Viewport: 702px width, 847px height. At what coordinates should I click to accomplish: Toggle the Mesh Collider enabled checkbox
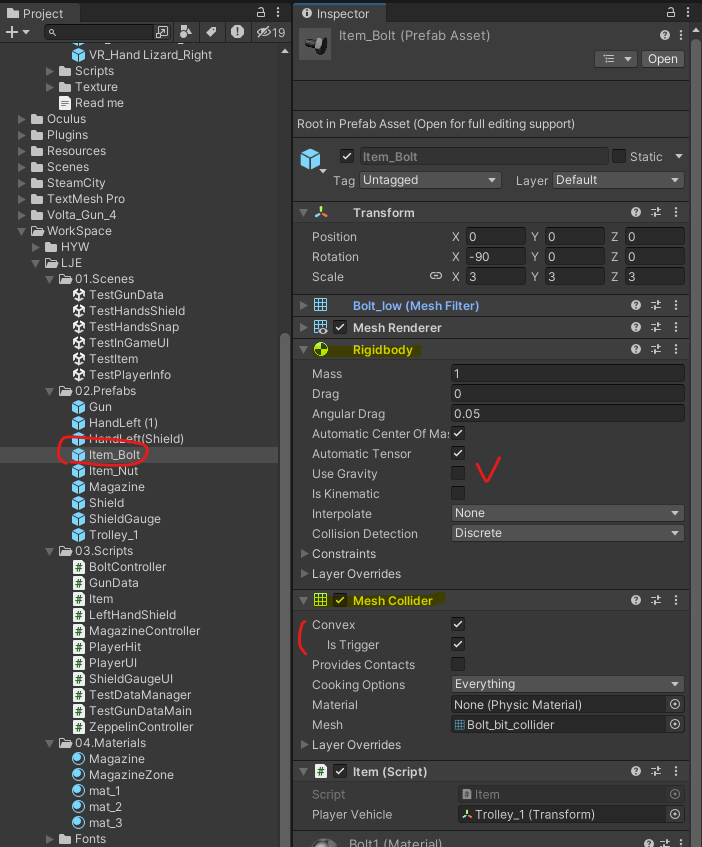tap(340, 600)
